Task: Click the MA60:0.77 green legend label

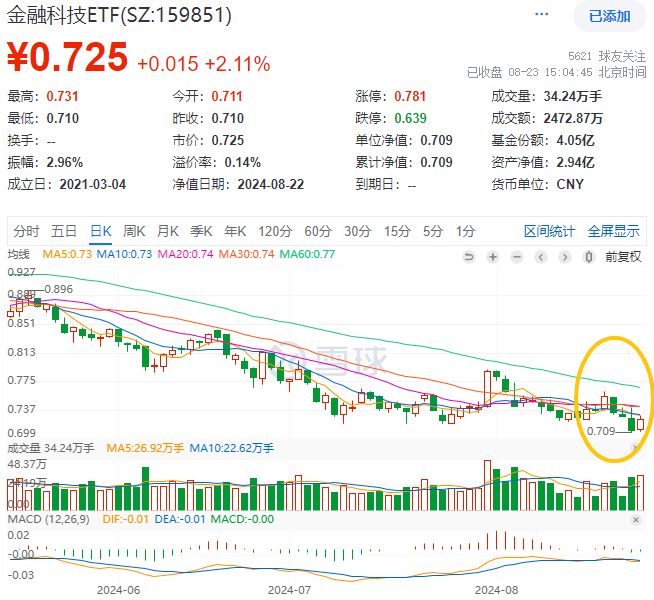Action: [x=307, y=254]
